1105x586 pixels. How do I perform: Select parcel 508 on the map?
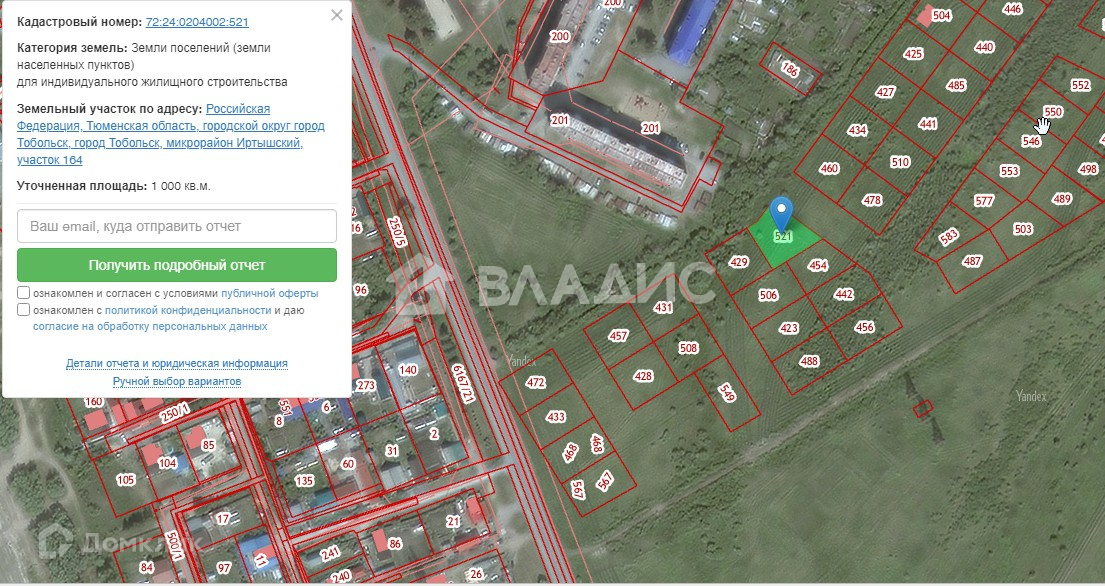pos(688,348)
